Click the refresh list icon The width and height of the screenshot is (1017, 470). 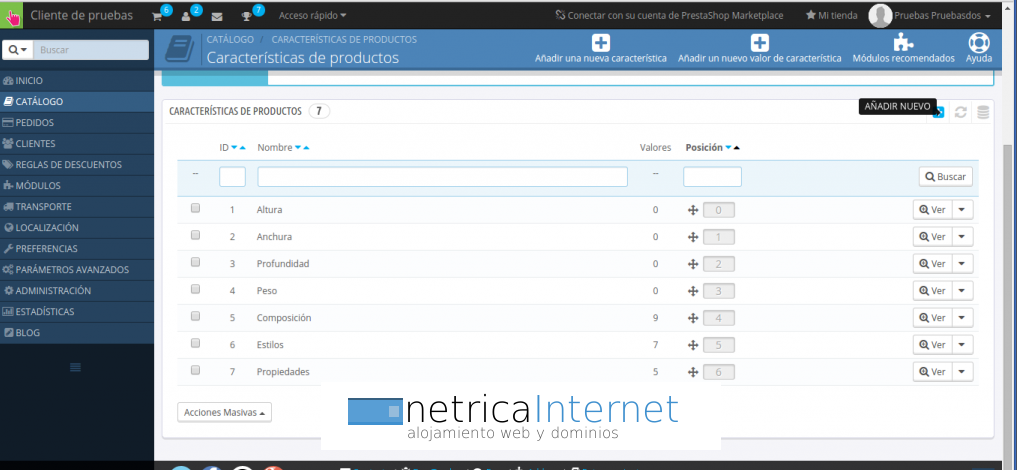click(x=961, y=112)
